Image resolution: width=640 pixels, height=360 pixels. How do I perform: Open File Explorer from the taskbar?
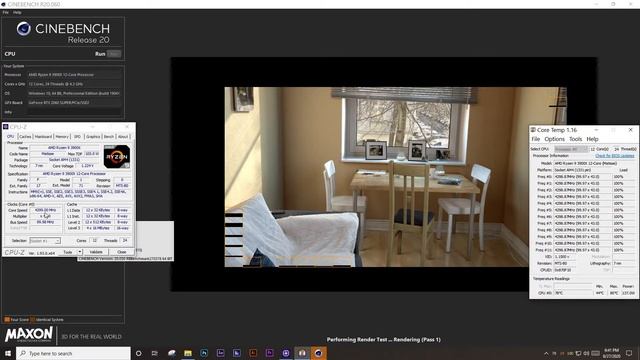pos(188,353)
